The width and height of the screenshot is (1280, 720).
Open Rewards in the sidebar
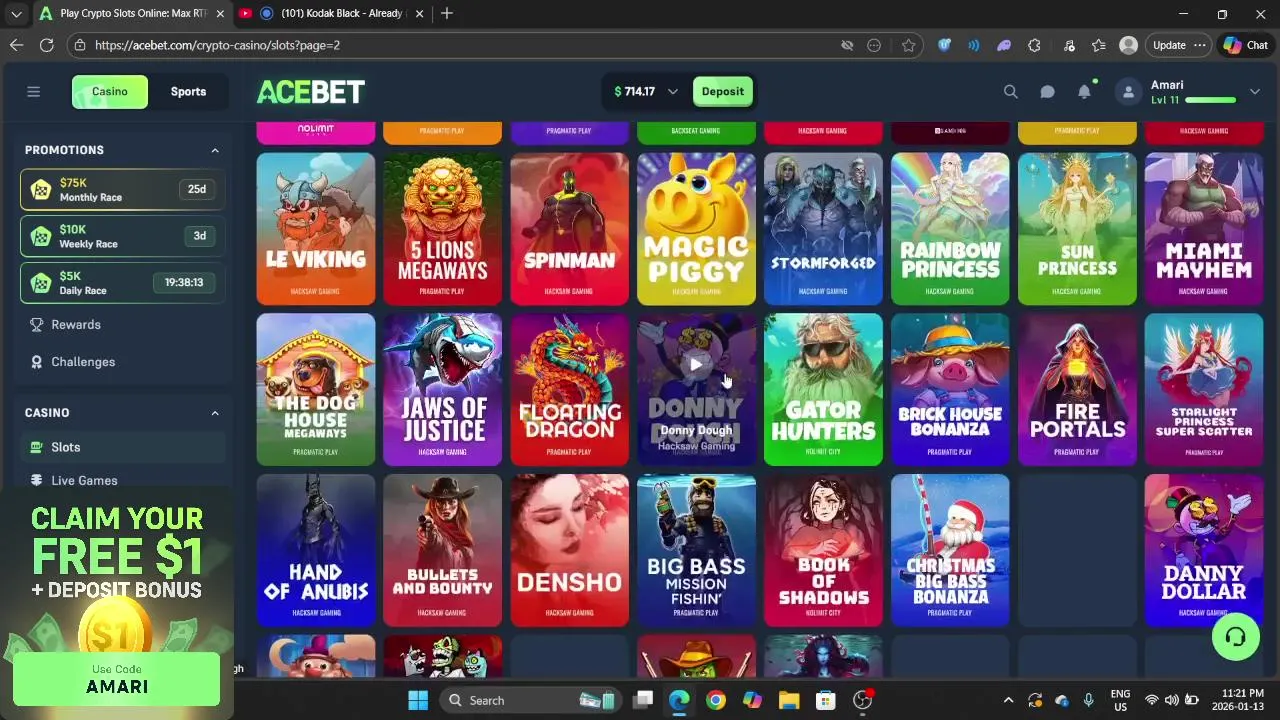[x=122, y=325]
